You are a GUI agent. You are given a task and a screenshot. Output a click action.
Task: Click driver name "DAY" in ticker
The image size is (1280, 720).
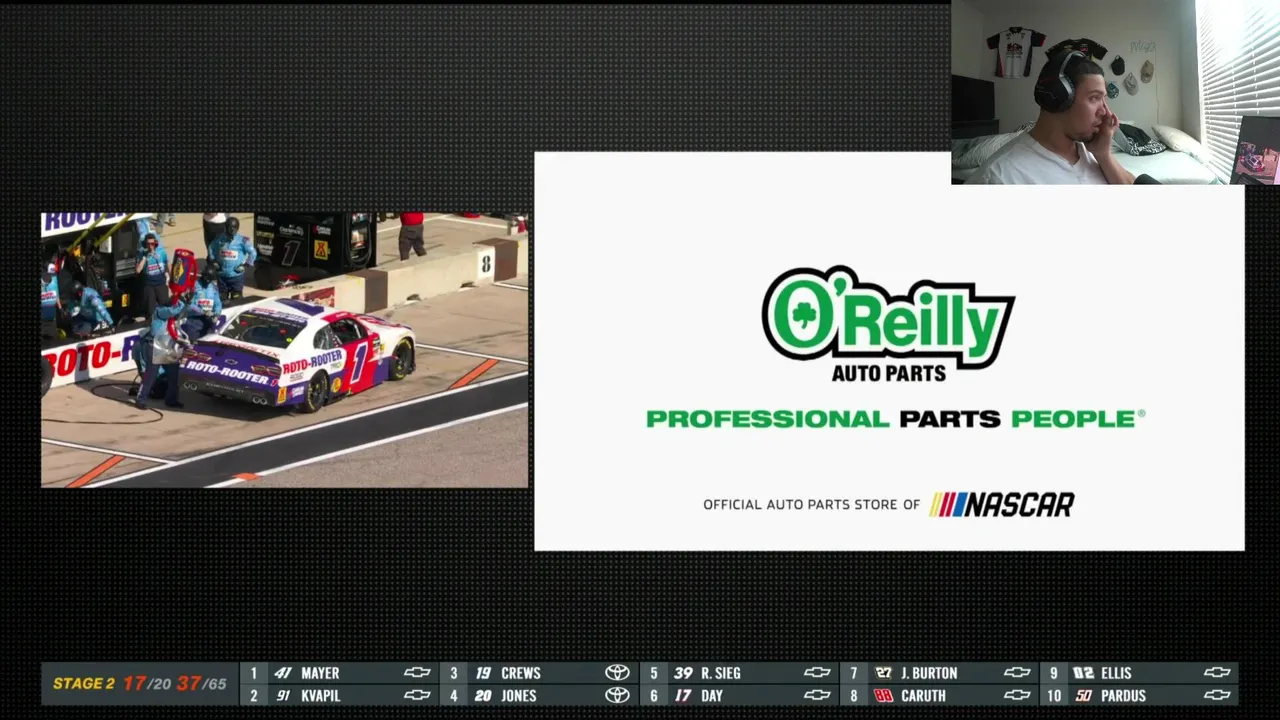tap(712, 695)
